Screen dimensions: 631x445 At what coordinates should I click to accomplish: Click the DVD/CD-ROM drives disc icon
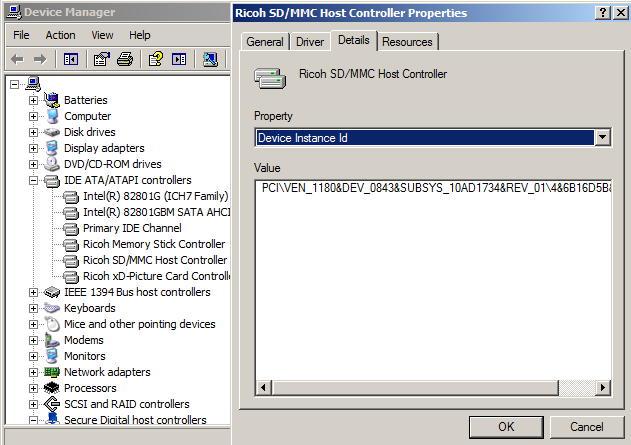pyautogui.click(x=52, y=164)
